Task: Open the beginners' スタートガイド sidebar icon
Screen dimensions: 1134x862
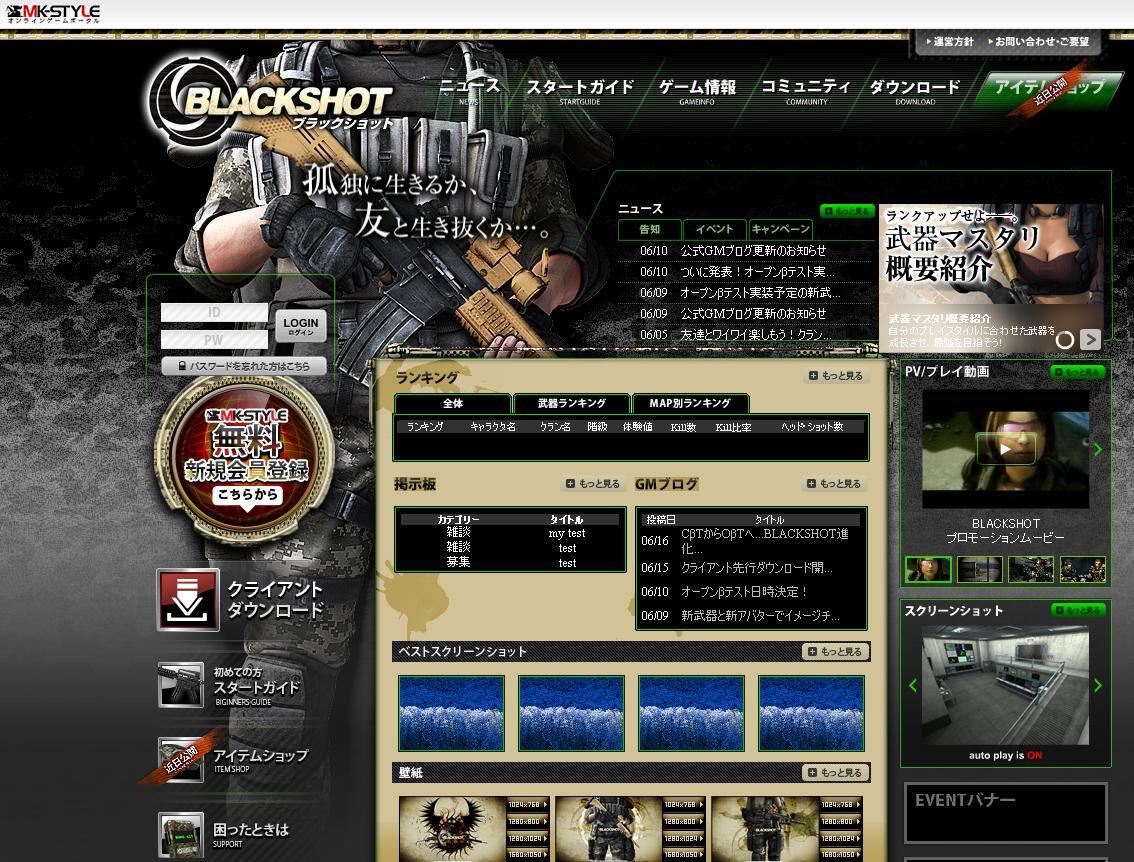Action: (x=181, y=685)
